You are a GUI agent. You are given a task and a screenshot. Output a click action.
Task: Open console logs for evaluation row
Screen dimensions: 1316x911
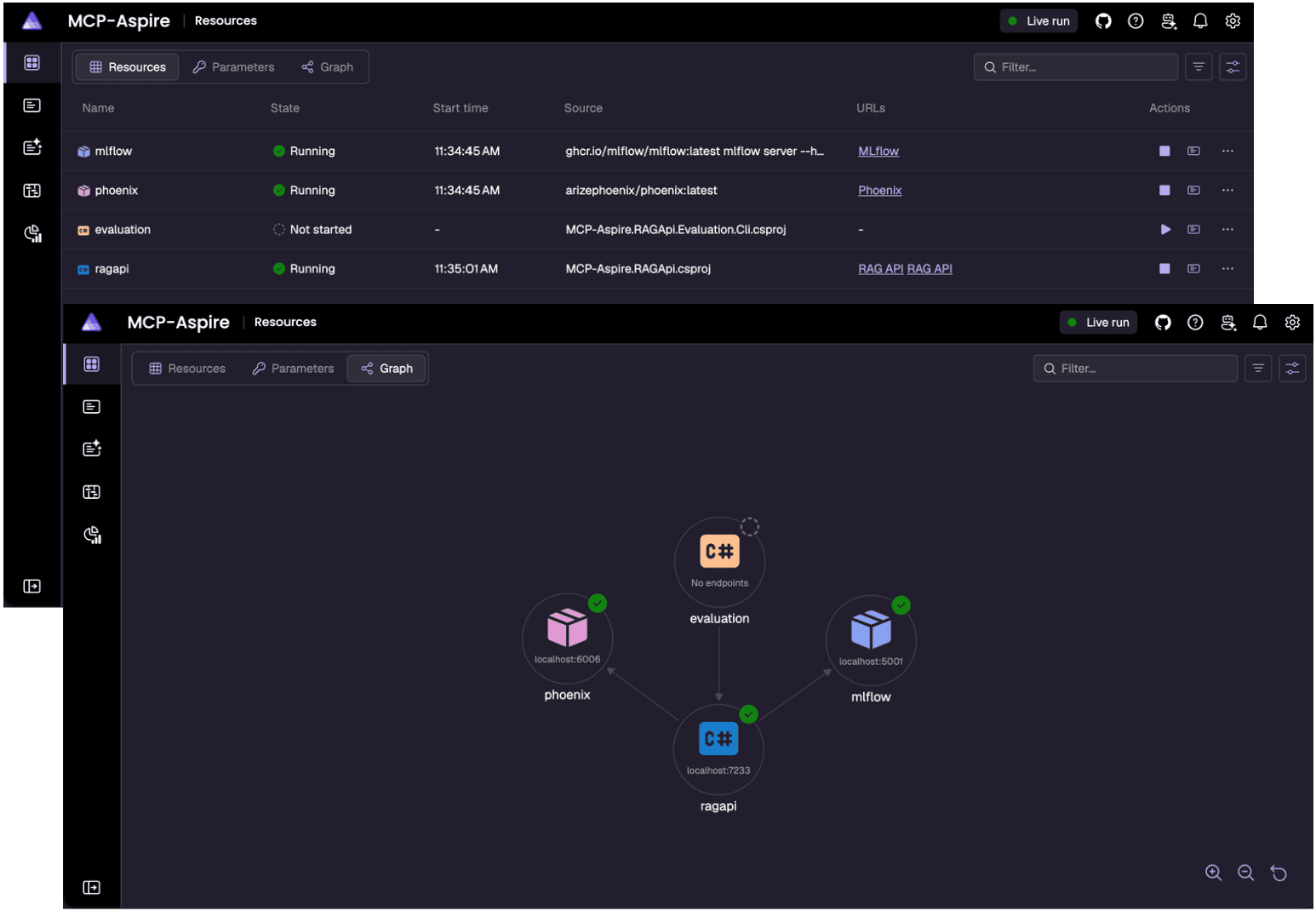(1193, 229)
